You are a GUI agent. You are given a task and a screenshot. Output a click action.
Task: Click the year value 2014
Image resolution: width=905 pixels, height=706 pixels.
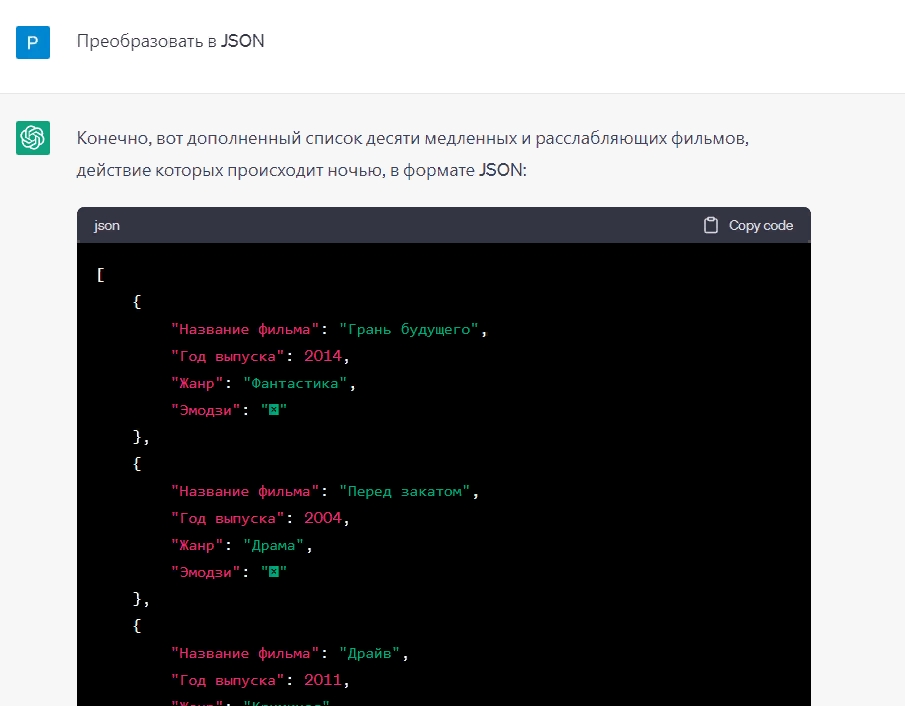(323, 356)
